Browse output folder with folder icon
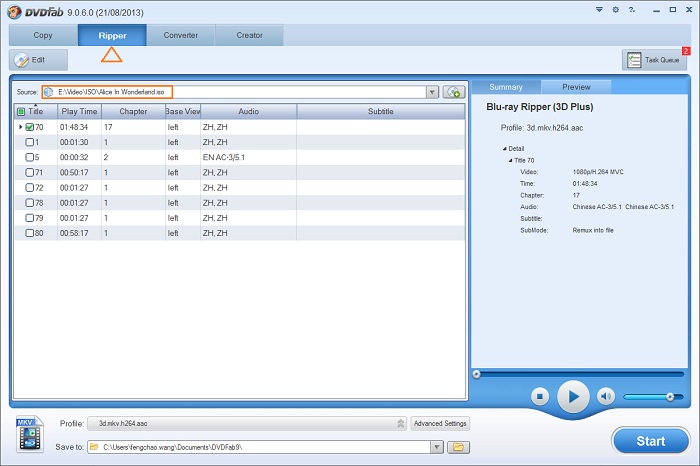 click(x=458, y=447)
